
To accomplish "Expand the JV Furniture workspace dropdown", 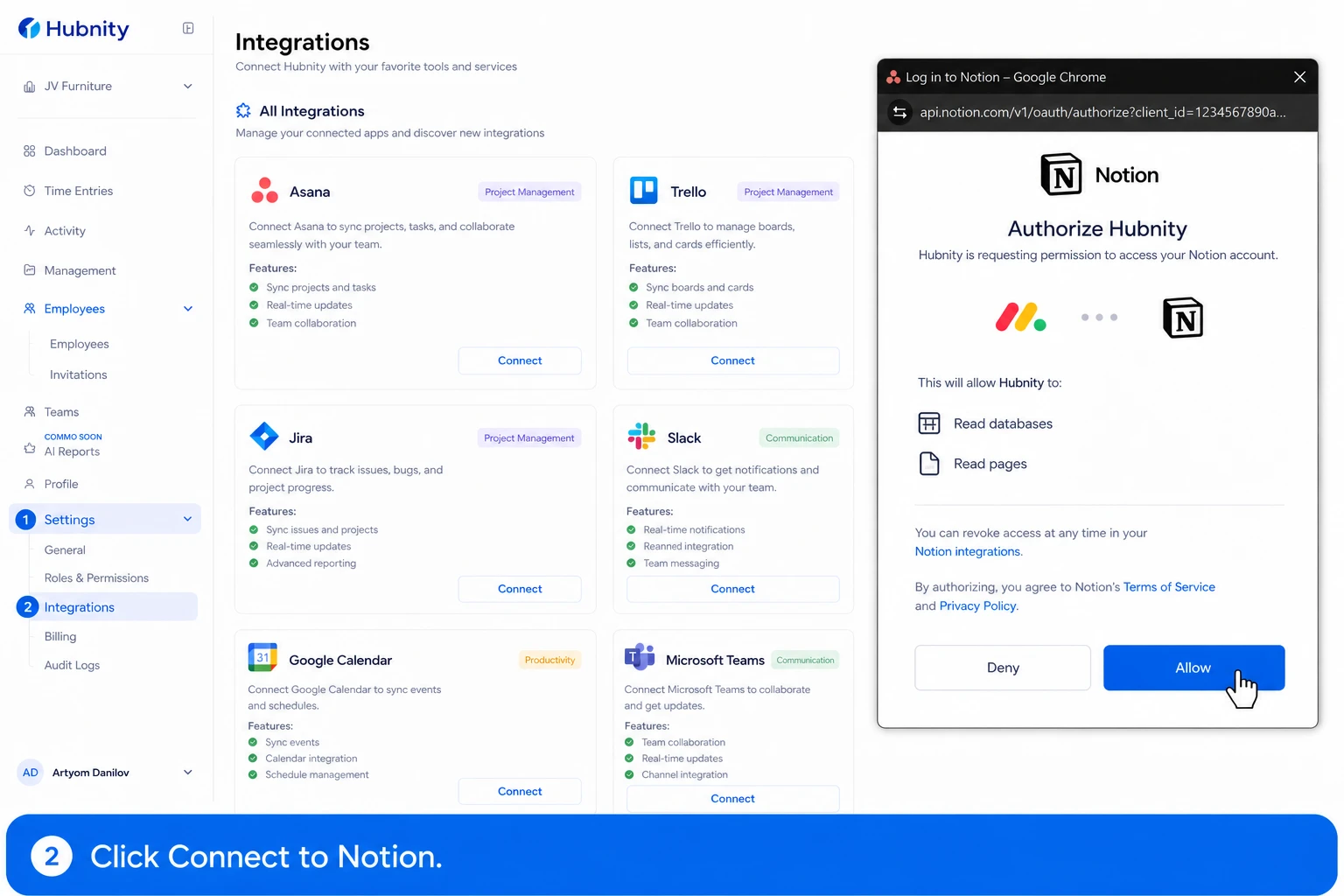I will pos(188,87).
